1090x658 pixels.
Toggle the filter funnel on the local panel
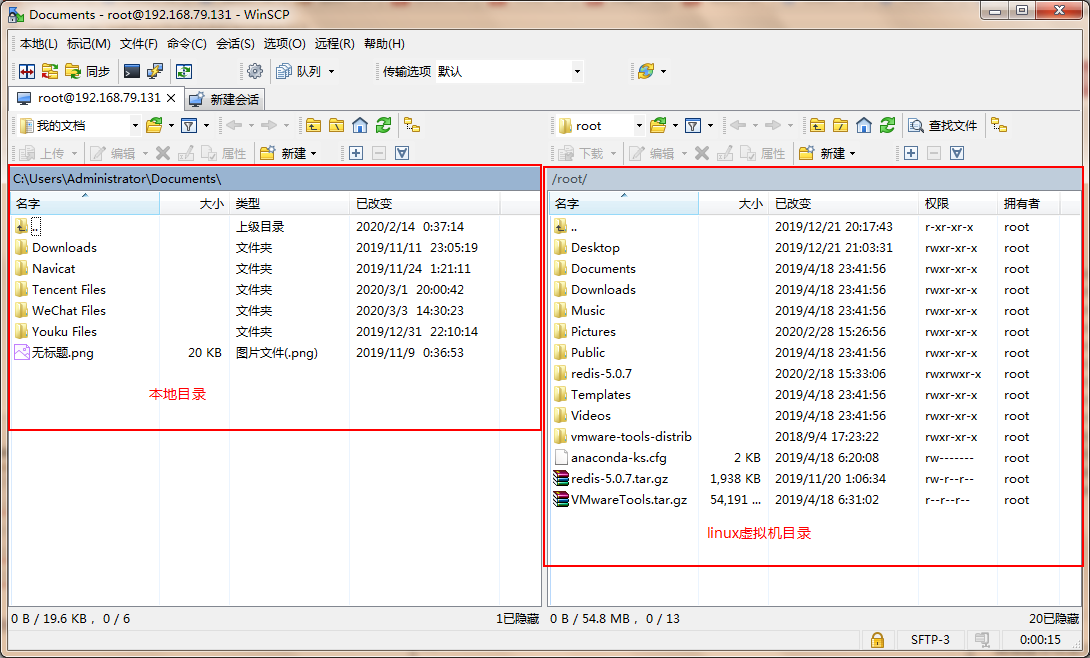[x=189, y=124]
